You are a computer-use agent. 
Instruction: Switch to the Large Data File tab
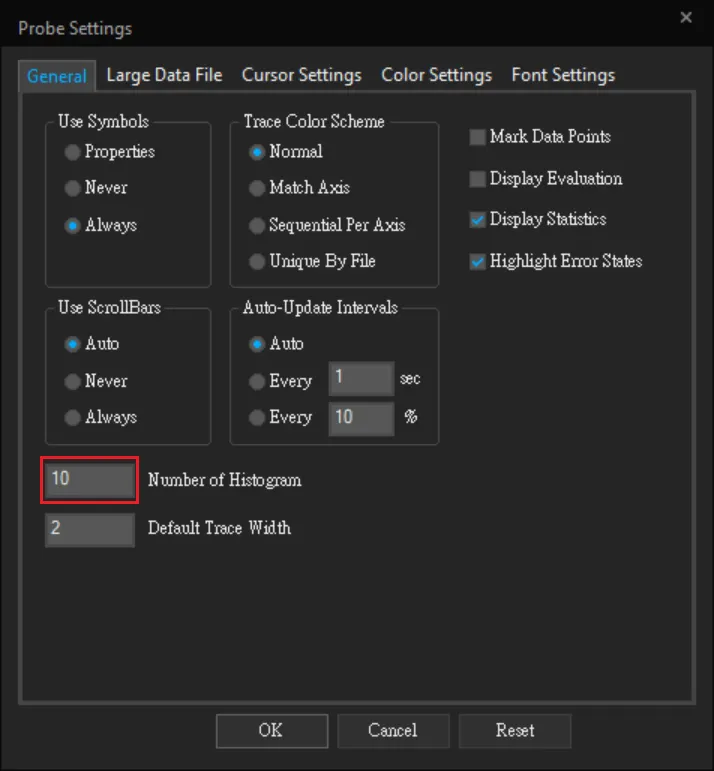[165, 75]
